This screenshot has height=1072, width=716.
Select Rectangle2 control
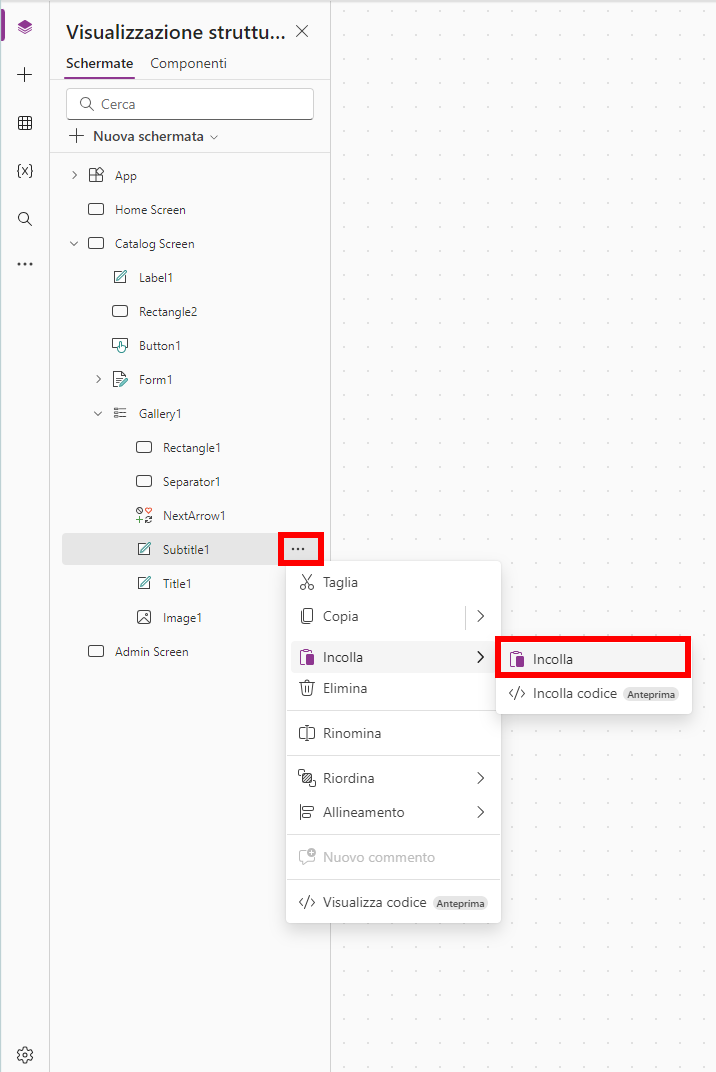coord(168,312)
